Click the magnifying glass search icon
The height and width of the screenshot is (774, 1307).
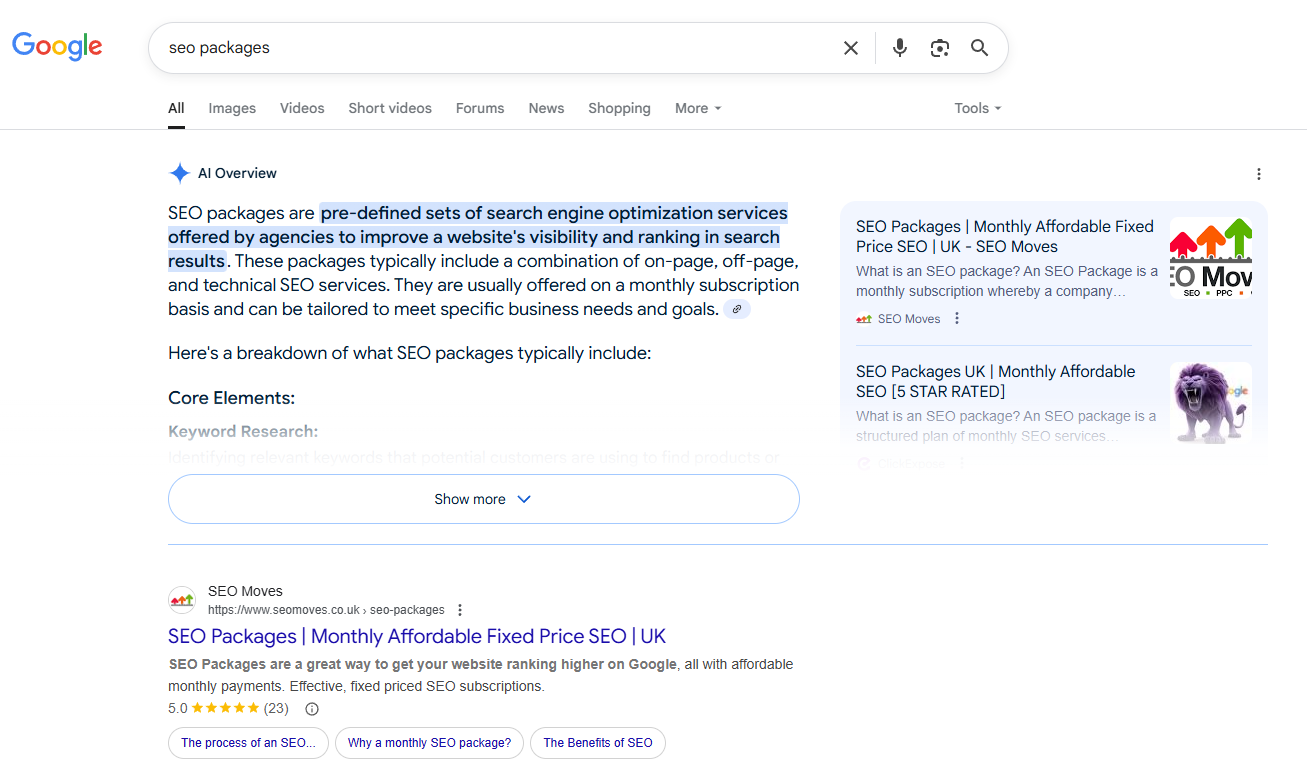980,48
